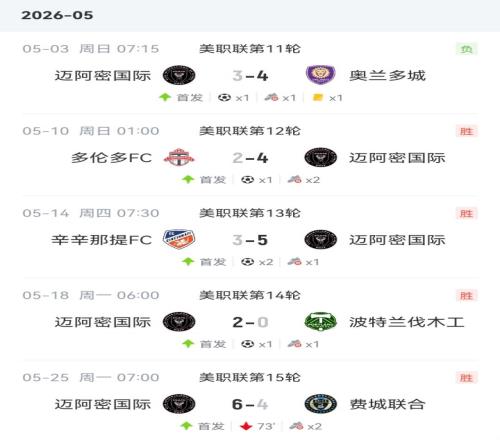Click the 波特兰伐木工 team name

click(x=407, y=322)
